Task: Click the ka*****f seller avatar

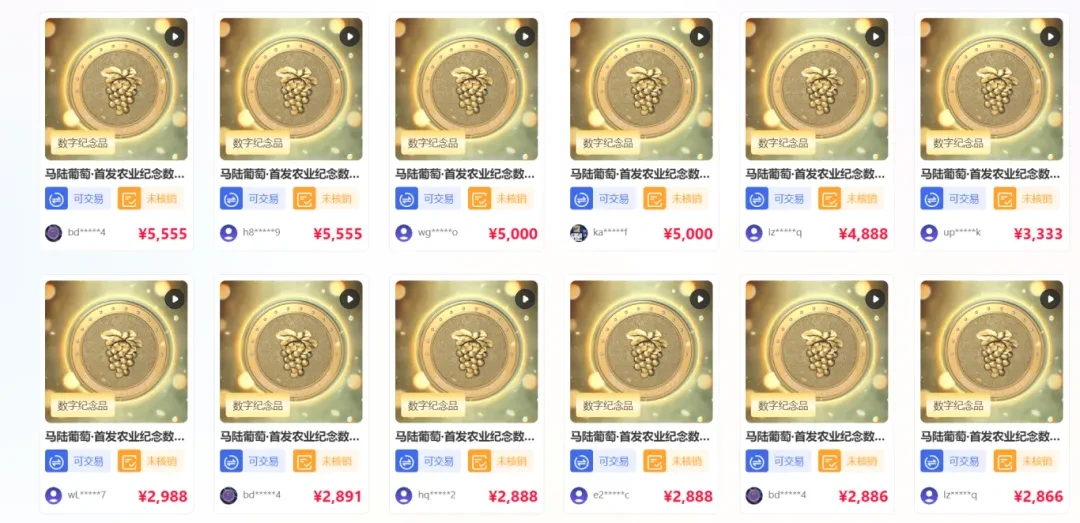Action: click(x=579, y=233)
